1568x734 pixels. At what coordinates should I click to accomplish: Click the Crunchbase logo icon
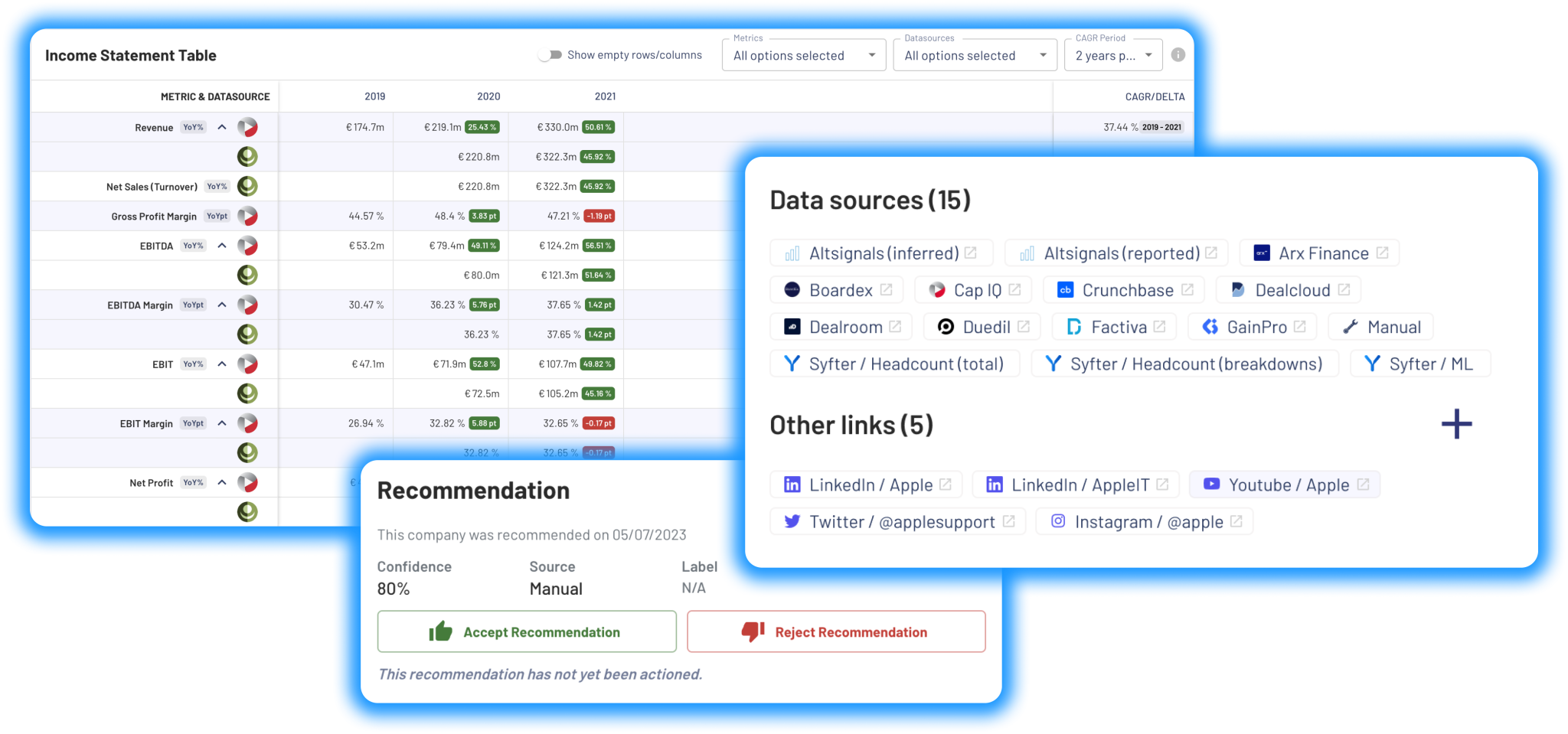1065,290
